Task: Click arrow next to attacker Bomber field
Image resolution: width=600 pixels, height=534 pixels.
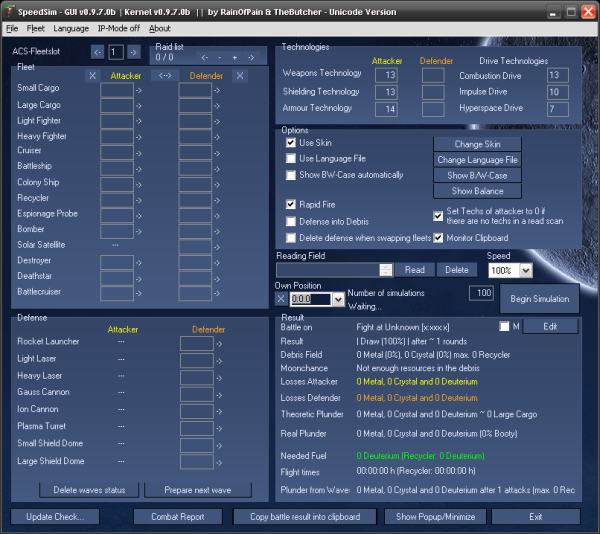Action: click(x=139, y=232)
